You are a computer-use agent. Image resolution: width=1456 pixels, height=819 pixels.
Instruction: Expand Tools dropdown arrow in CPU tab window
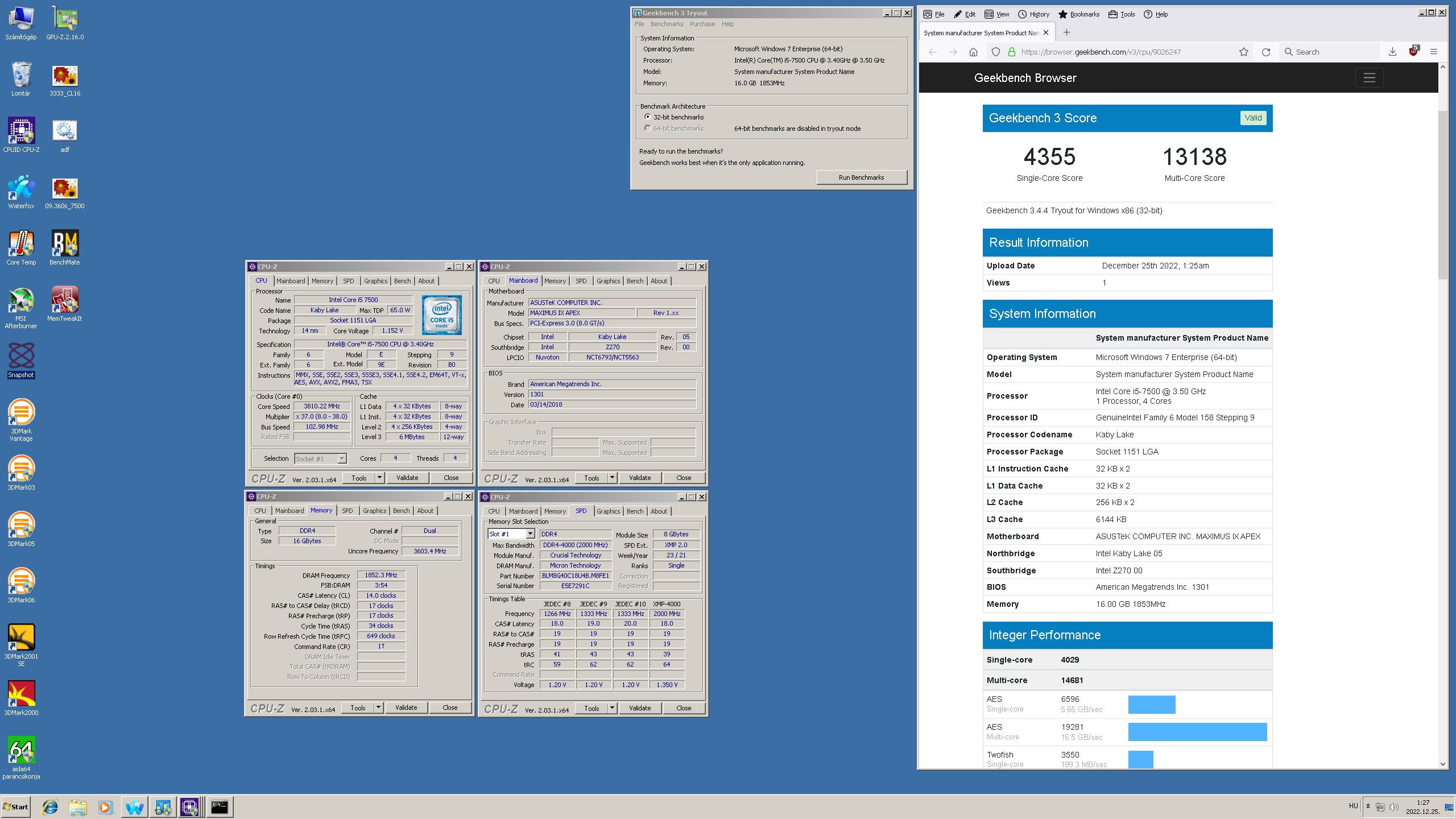379,478
